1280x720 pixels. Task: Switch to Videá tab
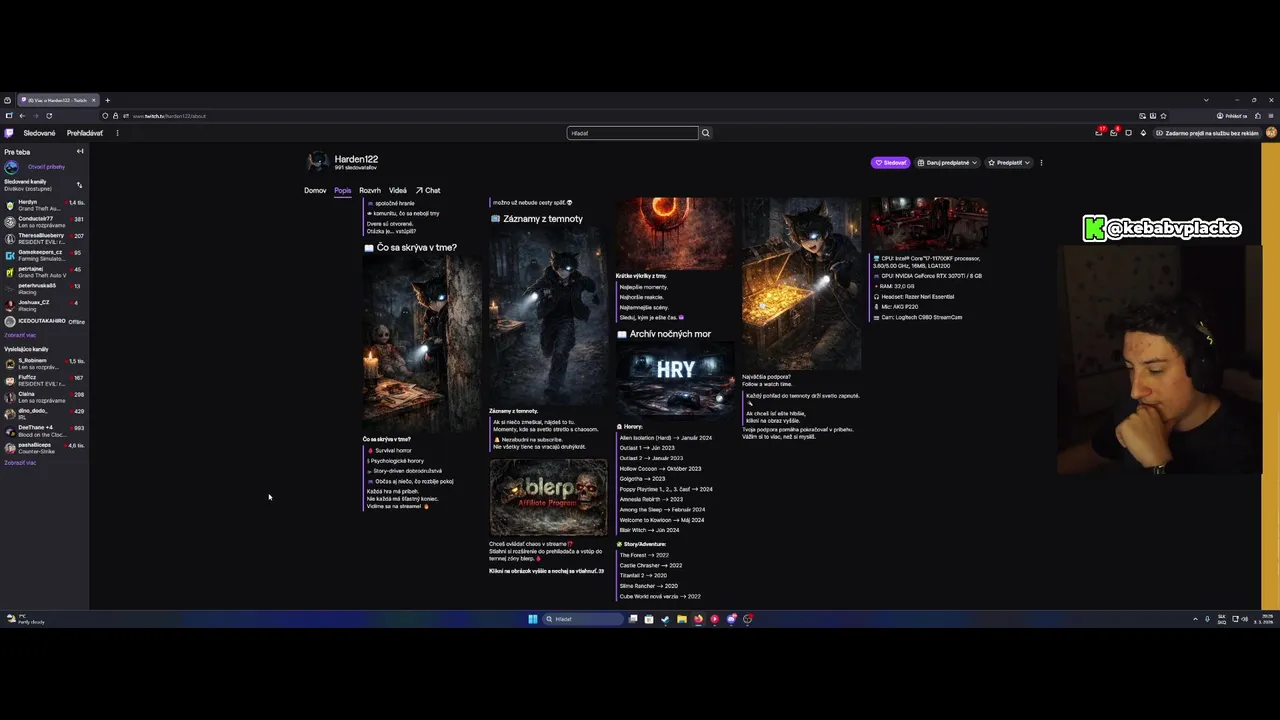(x=398, y=190)
